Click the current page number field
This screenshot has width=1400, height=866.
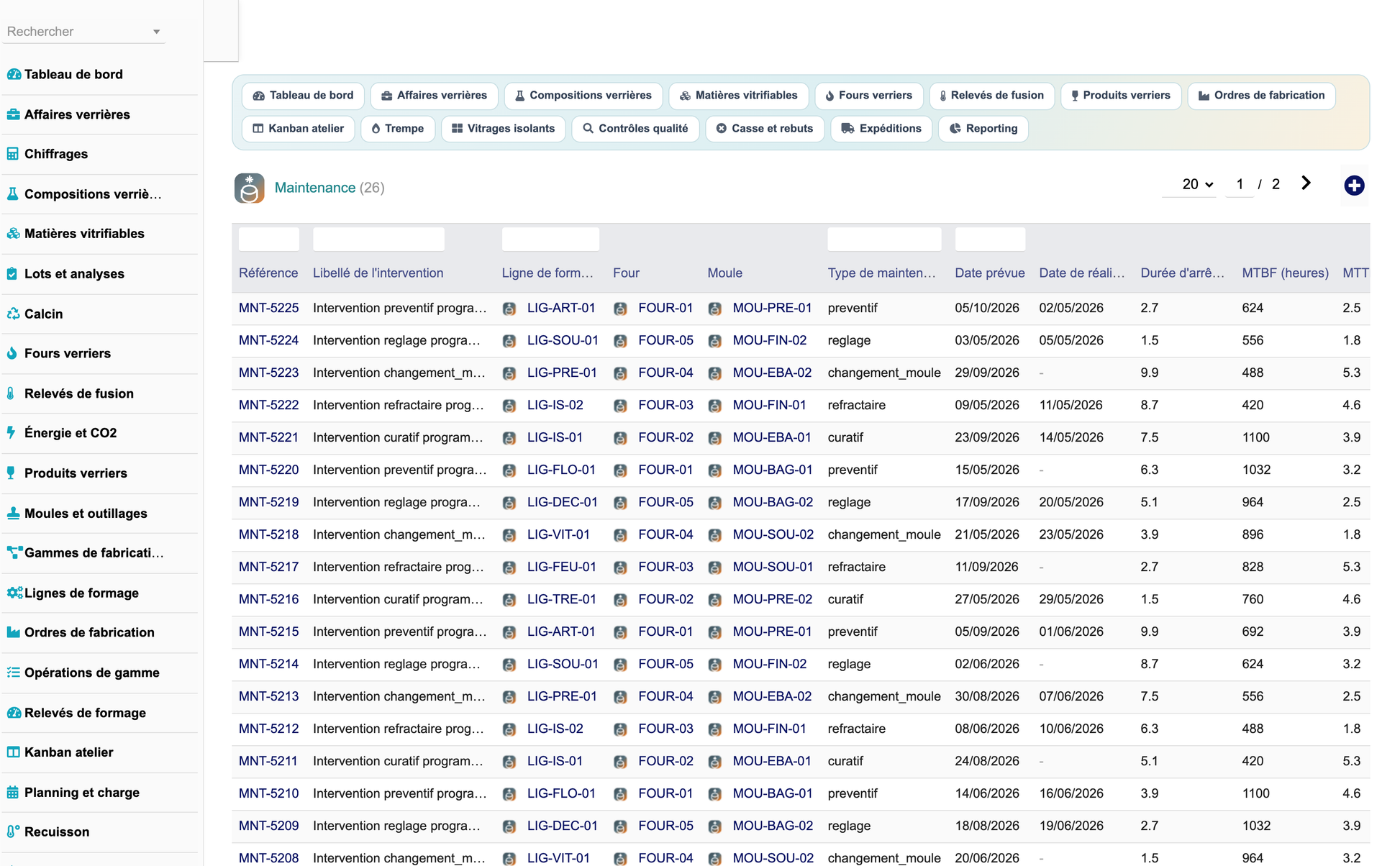(x=1240, y=185)
